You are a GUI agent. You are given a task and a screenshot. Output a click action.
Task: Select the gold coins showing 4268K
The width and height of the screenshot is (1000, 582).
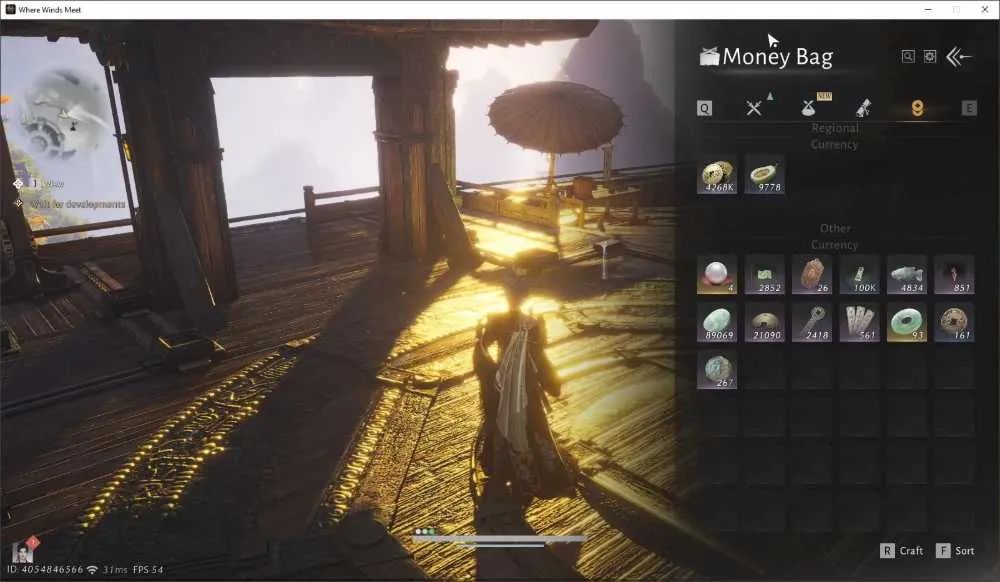pyautogui.click(x=717, y=175)
